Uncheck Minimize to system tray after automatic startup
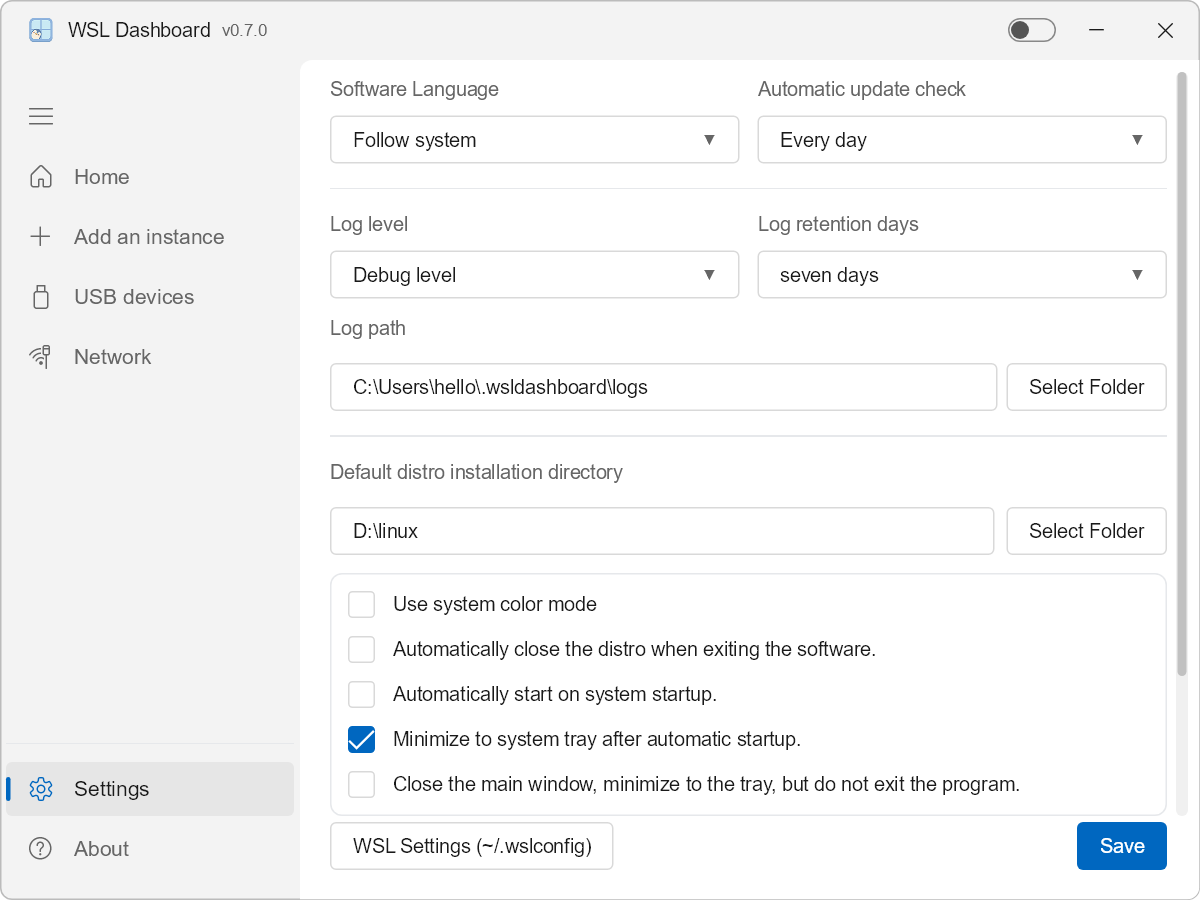1200x900 pixels. [x=361, y=739]
